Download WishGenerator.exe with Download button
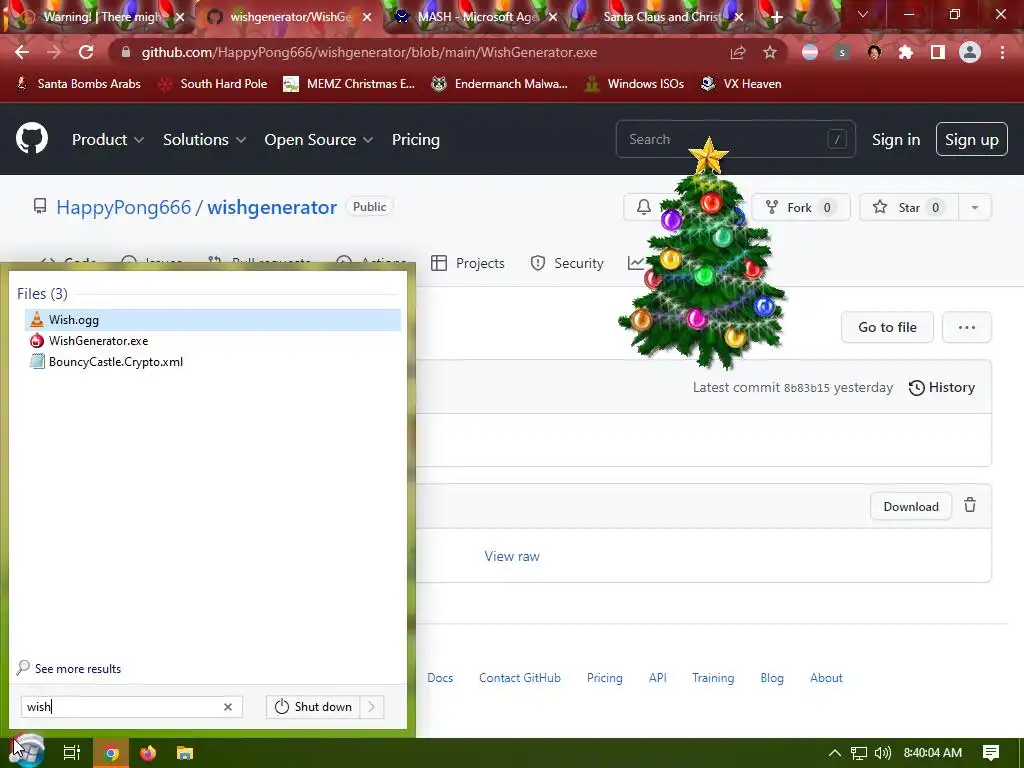Image resolution: width=1024 pixels, height=768 pixels. click(x=910, y=507)
